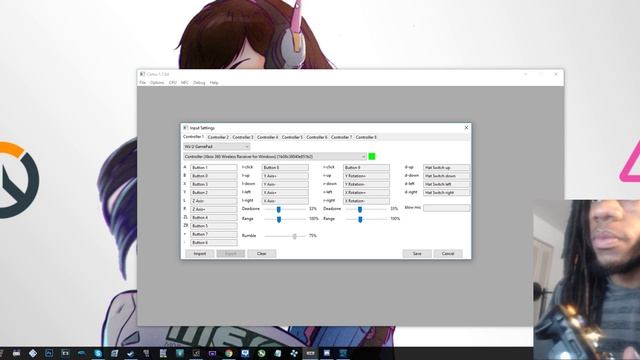The image size is (640, 360).
Task: Select the r-up mapping field
Action: point(366,176)
